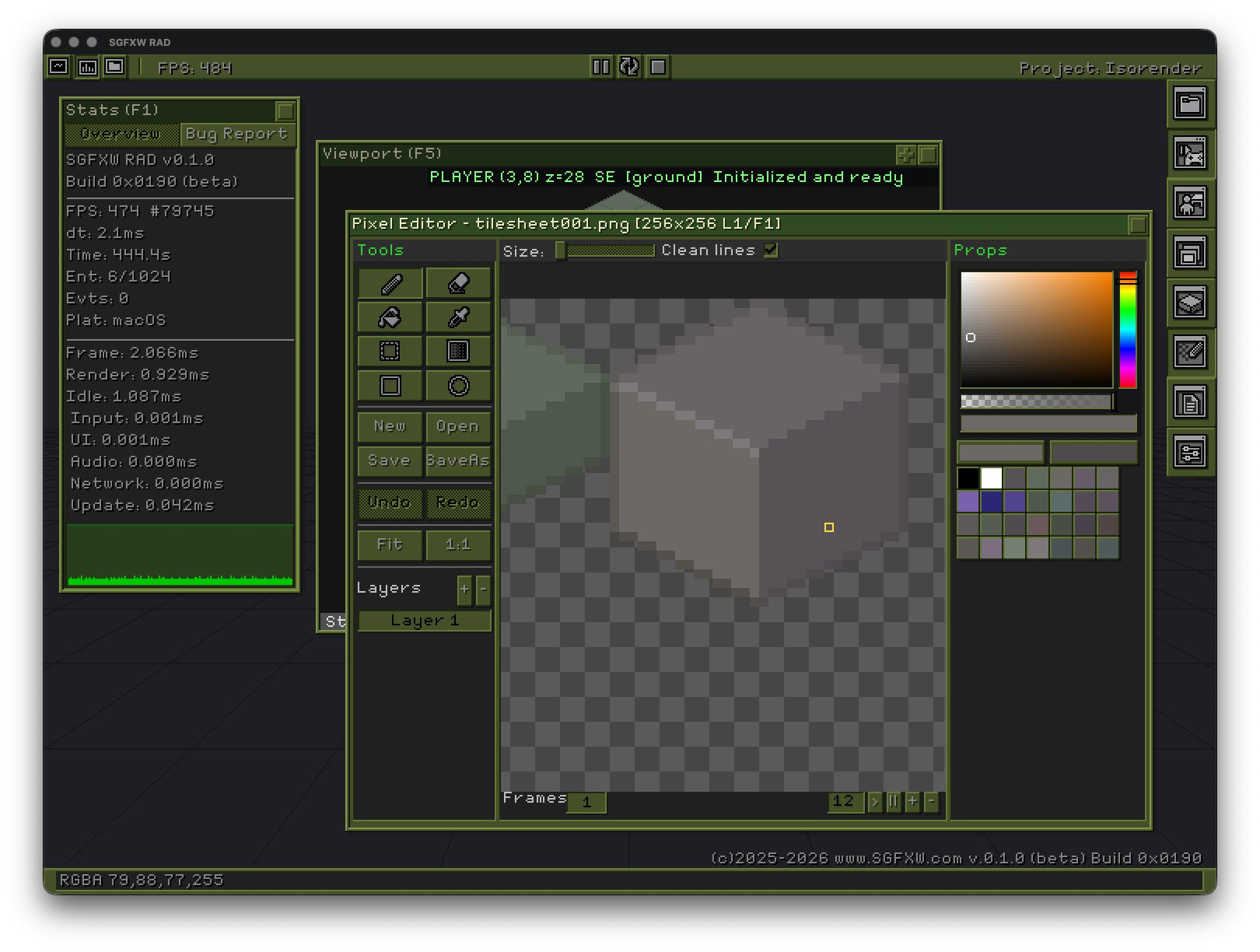Screen dimensions: 1260x952
Task: Select the white palette swatch
Action: coord(992,478)
